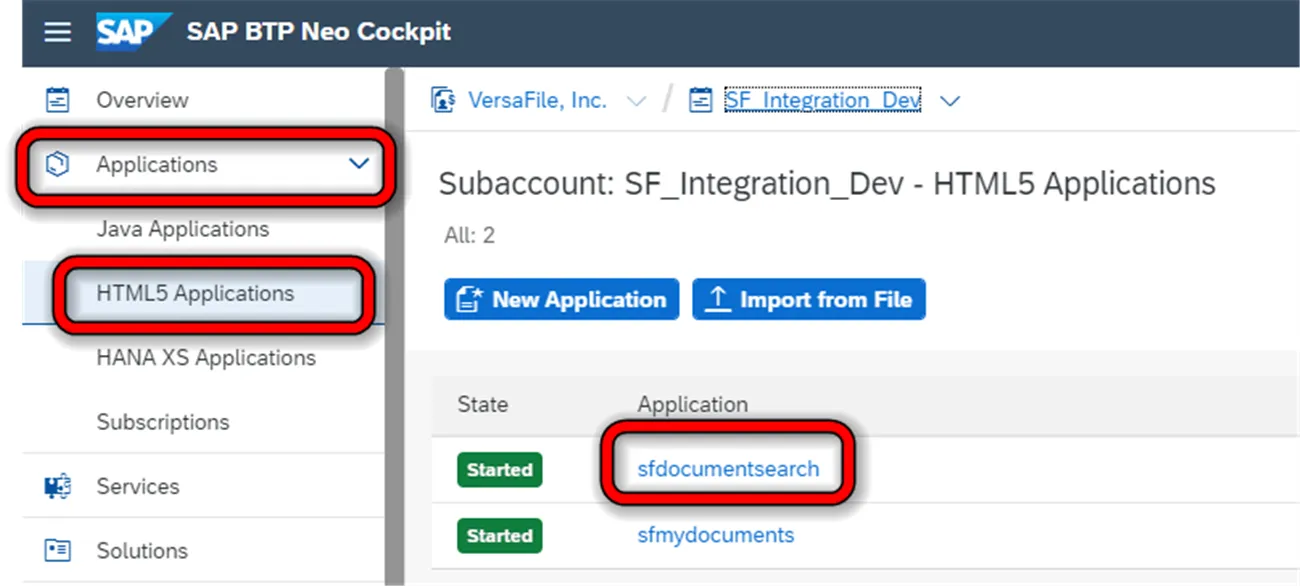Click the Overview sidebar icon
The width and height of the screenshot is (1300, 586).
tap(58, 100)
